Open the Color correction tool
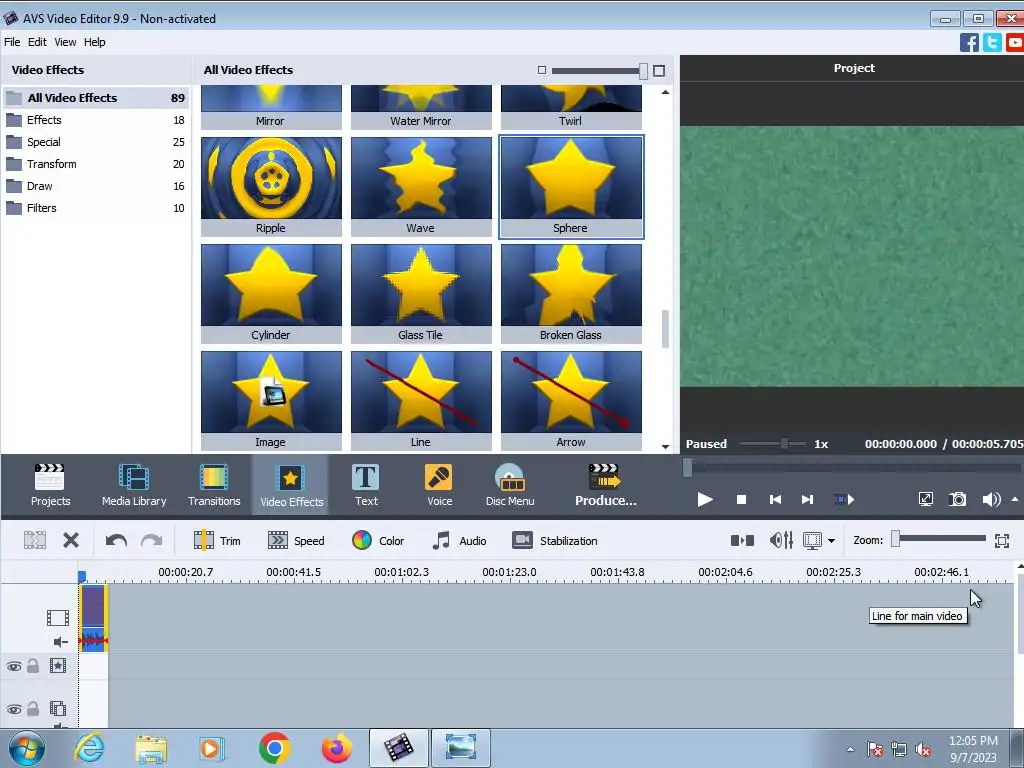Screen dimensions: 1024x768 (378, 541)
